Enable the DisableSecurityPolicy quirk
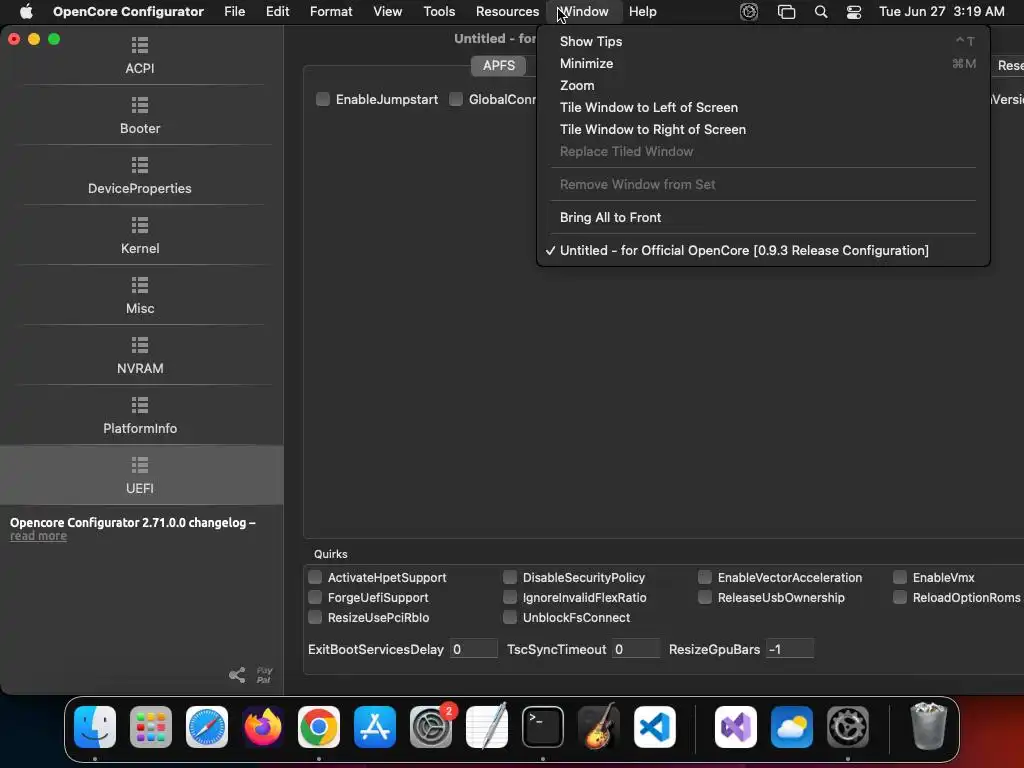1024x768 pixels. (510, 577)
